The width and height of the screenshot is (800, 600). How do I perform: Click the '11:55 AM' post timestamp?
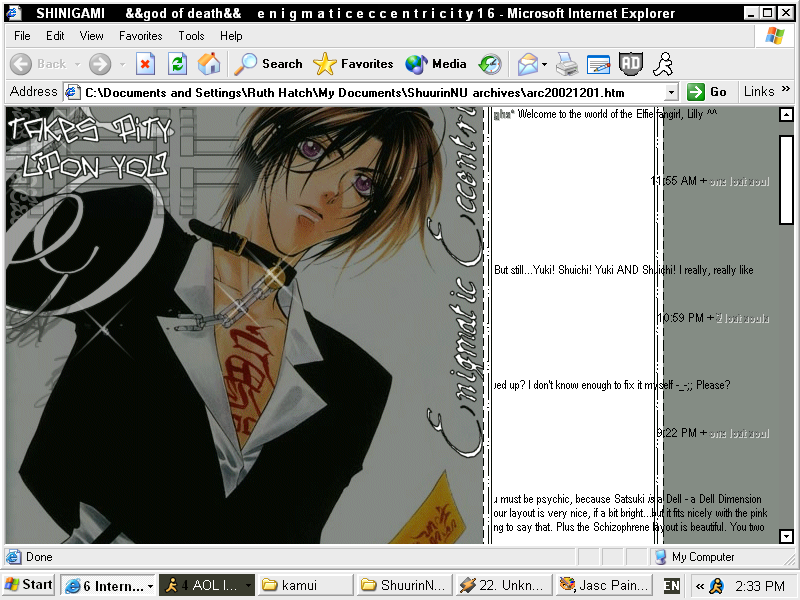(x=673, y=181)
